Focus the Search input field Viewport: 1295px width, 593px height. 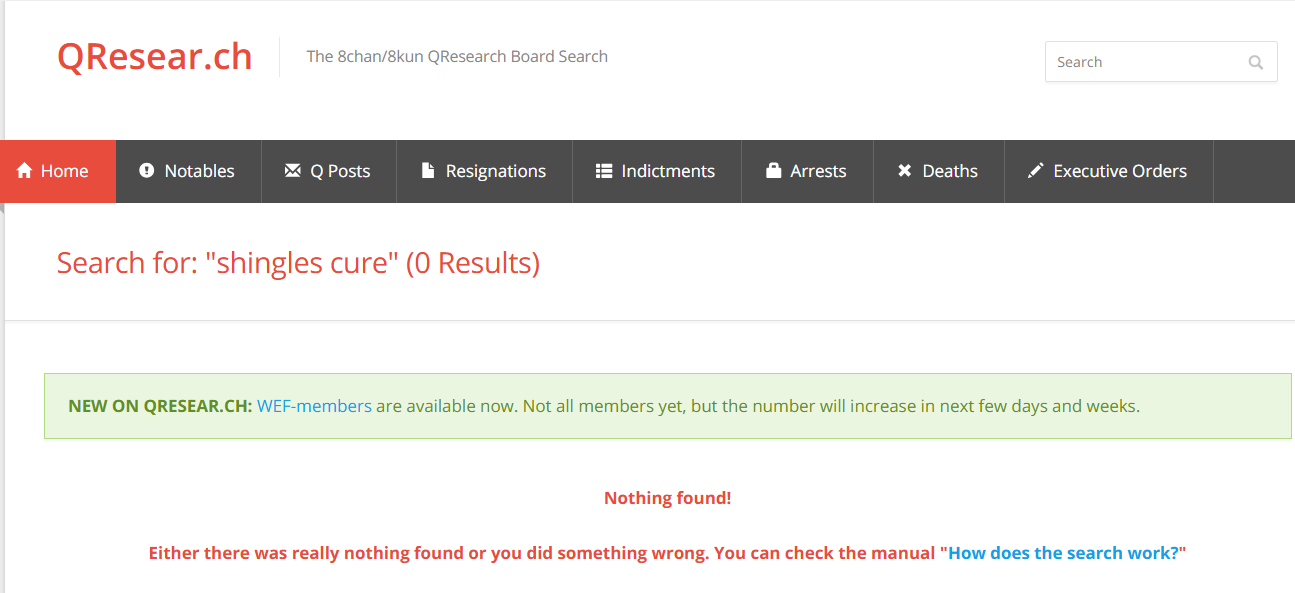pyautogui.click(x=1144, y=62)
